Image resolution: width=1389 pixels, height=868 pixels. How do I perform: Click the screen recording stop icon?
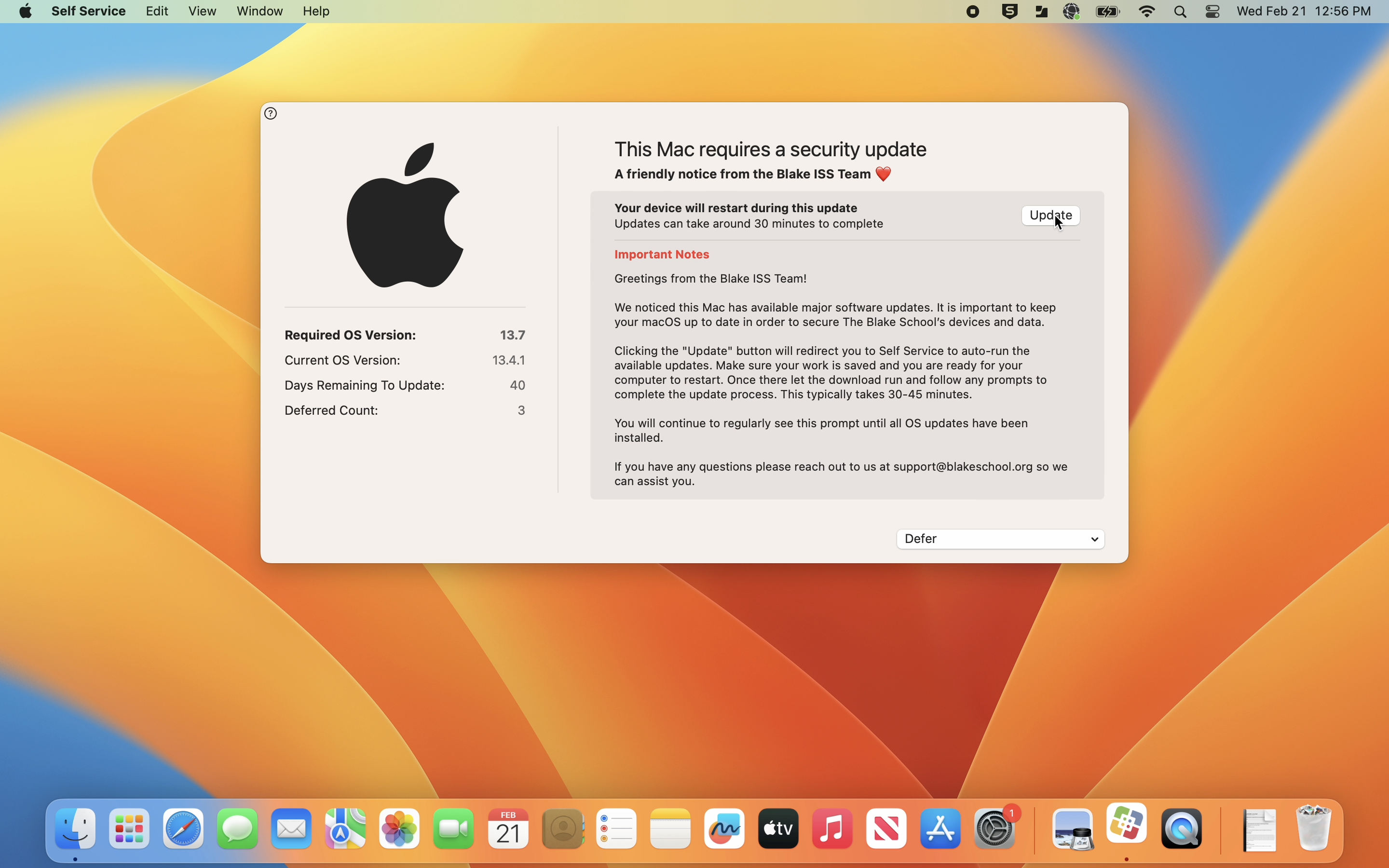coord(973,12)
